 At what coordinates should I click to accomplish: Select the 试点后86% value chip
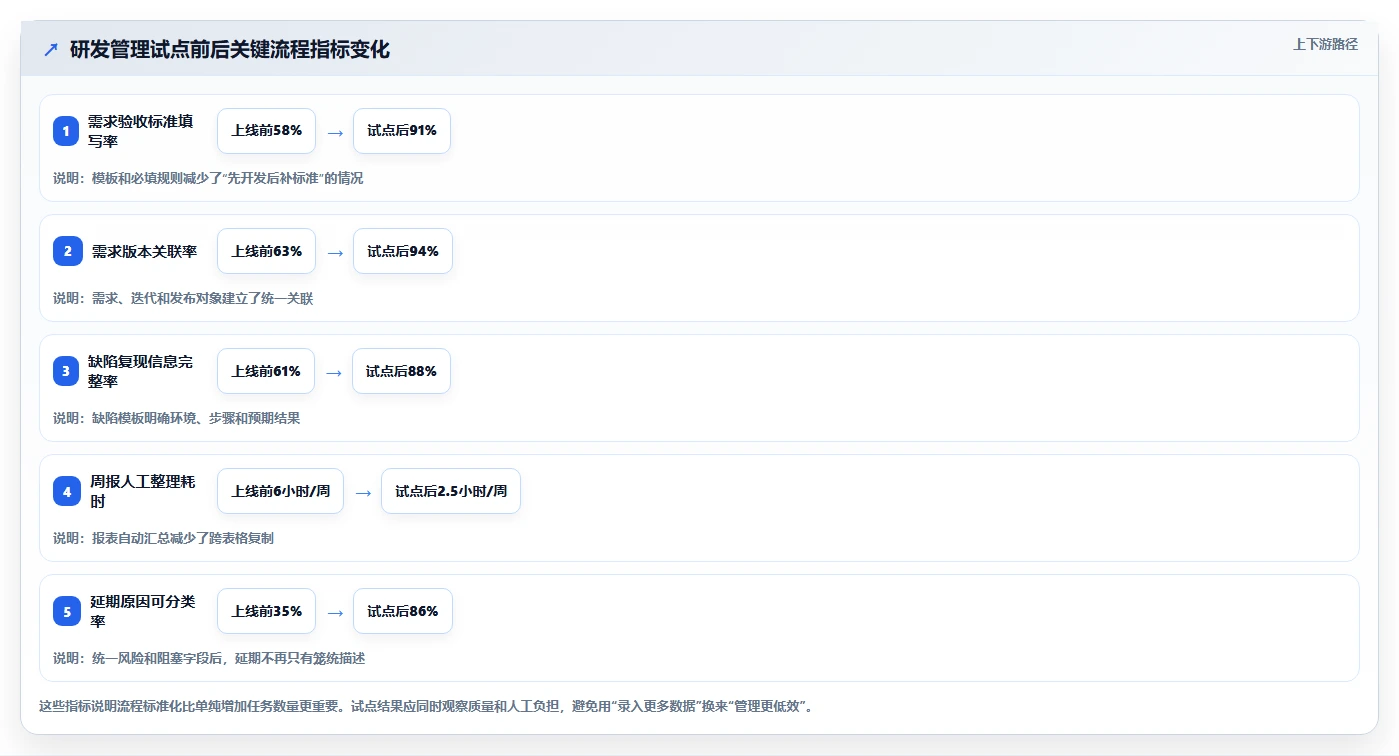[403, 611]
